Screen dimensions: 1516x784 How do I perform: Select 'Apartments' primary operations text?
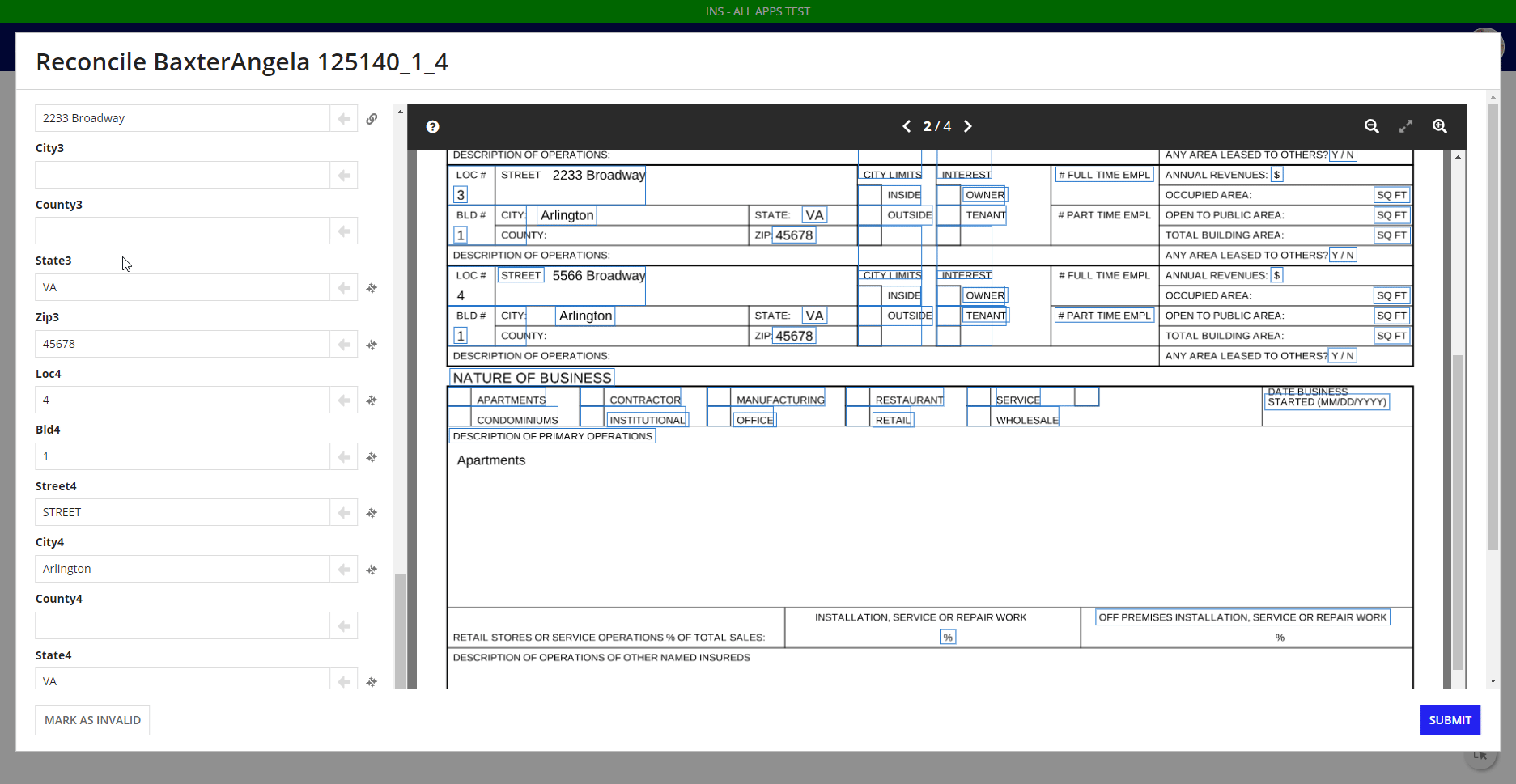[x=491, y=460]
